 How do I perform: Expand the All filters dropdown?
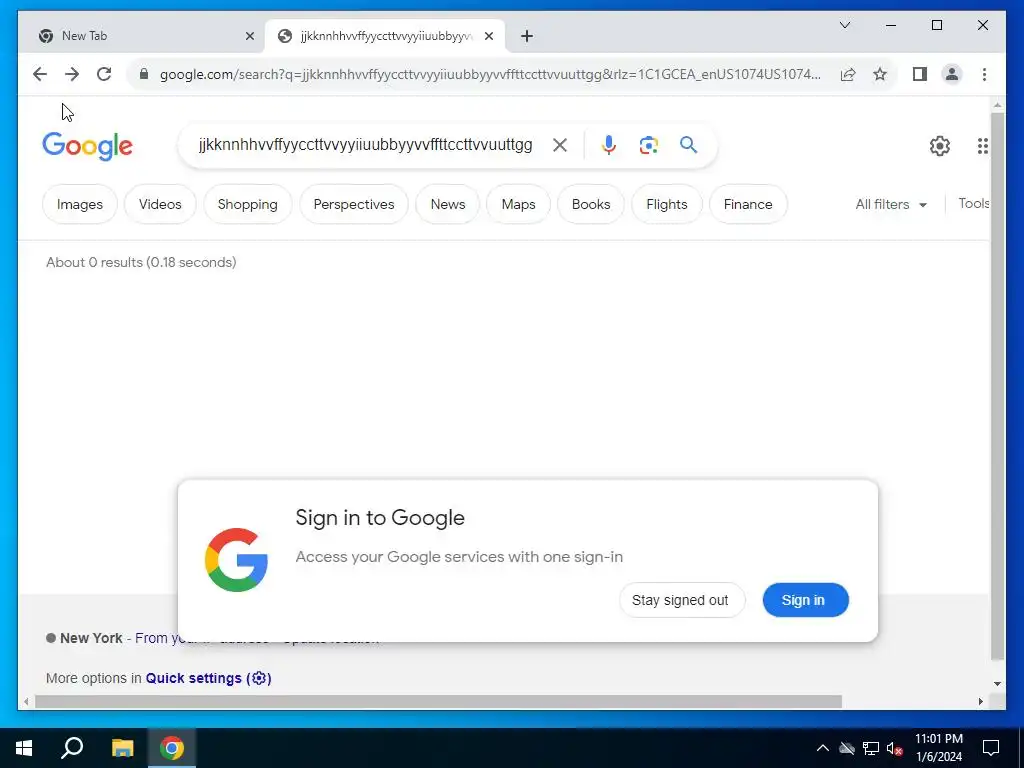coord(891,204)
